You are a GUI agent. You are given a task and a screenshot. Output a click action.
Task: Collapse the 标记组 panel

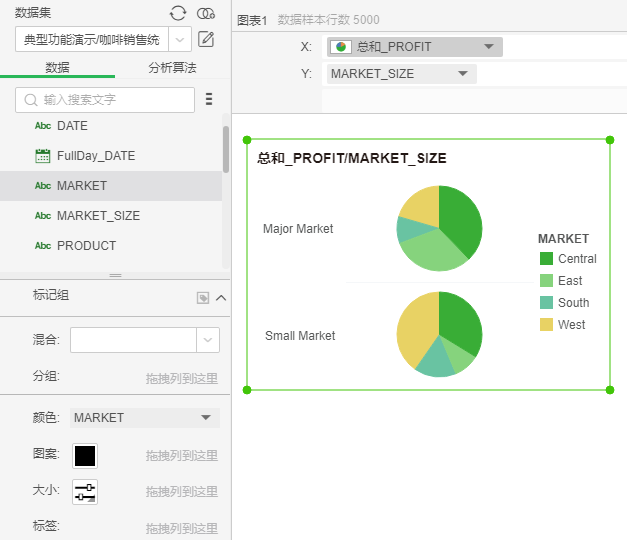[221, 297]
